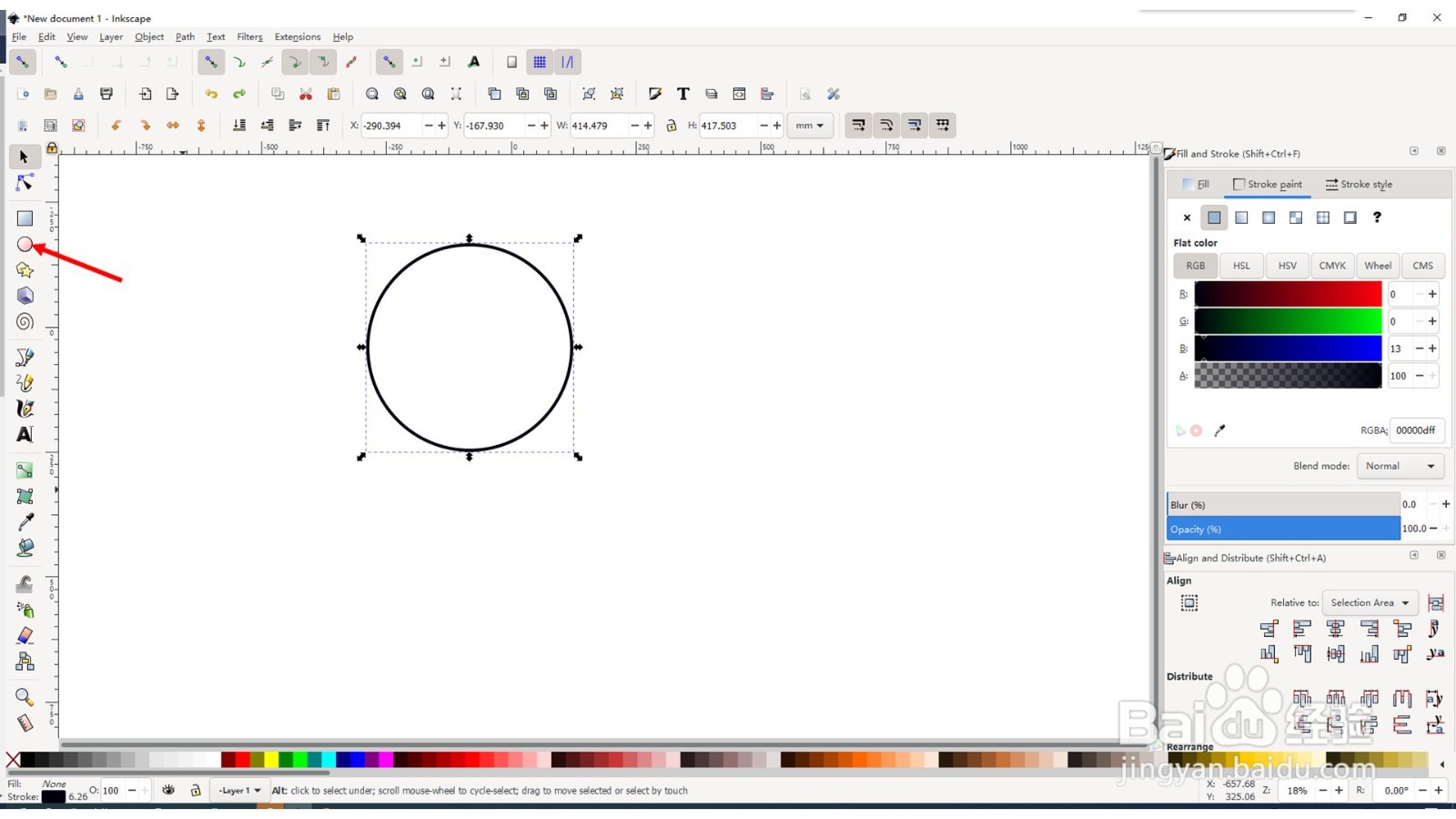Image resolution: width=1456 pixels, height=819 pixels.
Task: Select the 3D box tool
Action: pyautogui.click(x=25, y=296)
